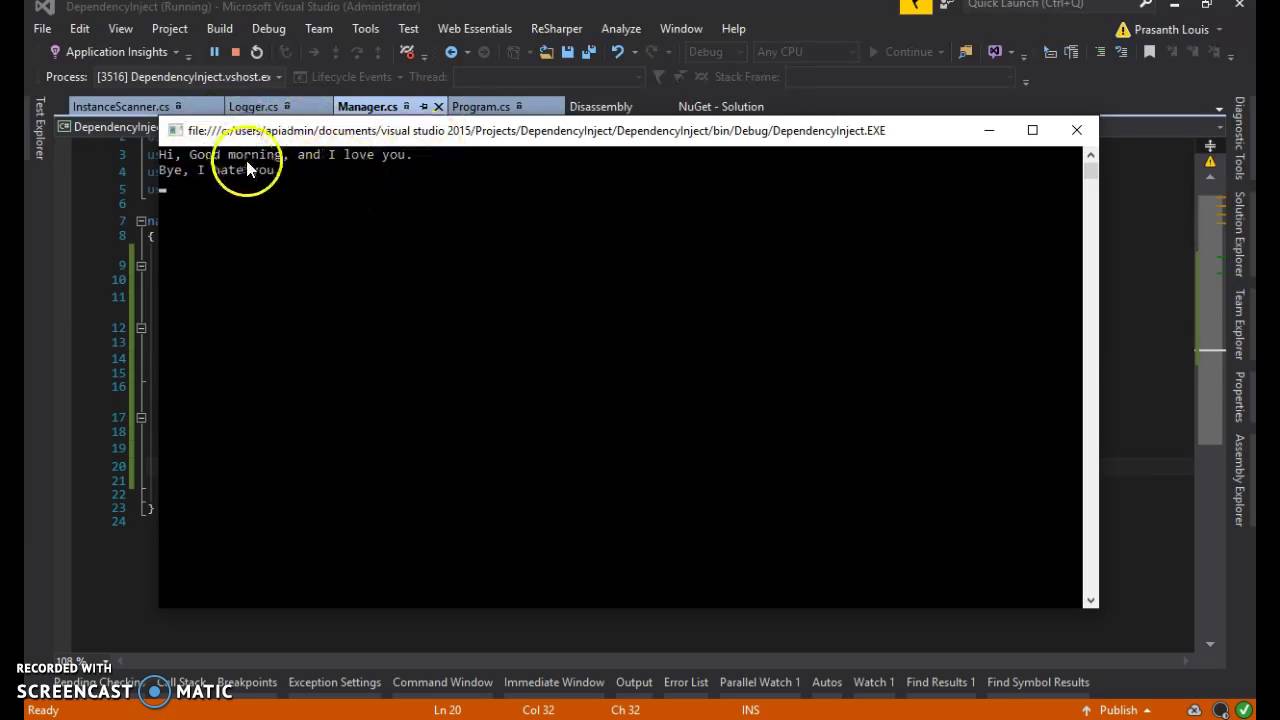
Task: Click Publish in the status bar
Action: [1118, 710]
